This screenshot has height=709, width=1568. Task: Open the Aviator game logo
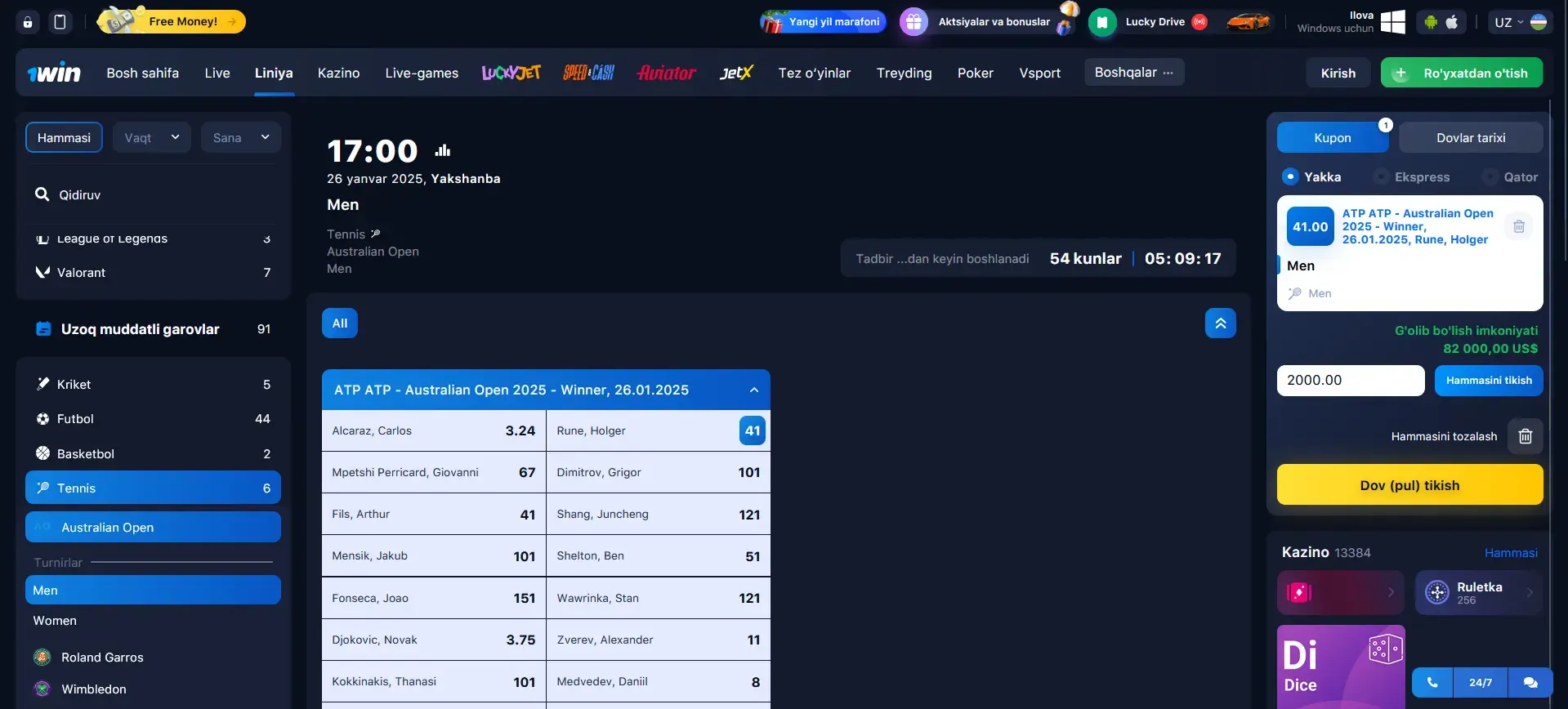click(x=666, y=73)
